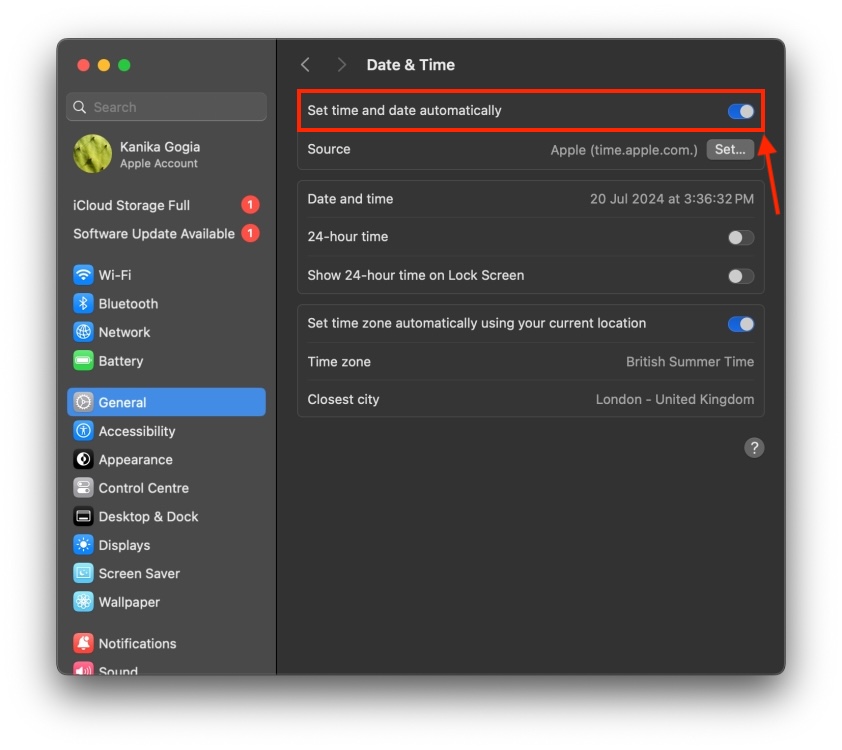Turn on Show 24-hour time on Lock Screen
Image resolution: width=842 pixels, height=750 pixels.
(740, 275)
